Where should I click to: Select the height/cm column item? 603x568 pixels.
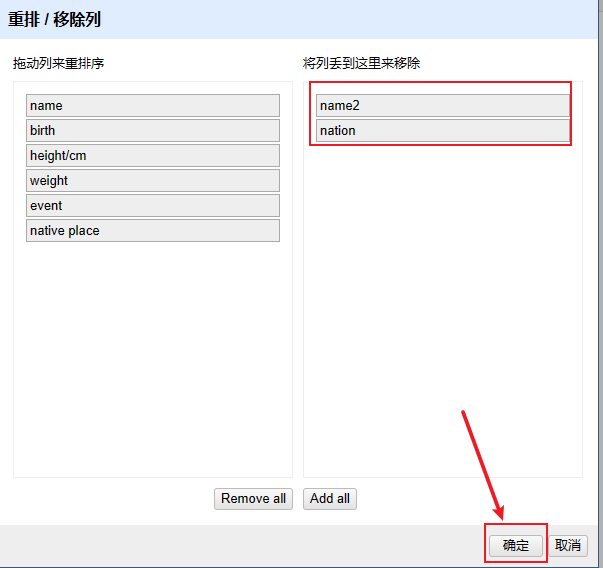[153, 155]
